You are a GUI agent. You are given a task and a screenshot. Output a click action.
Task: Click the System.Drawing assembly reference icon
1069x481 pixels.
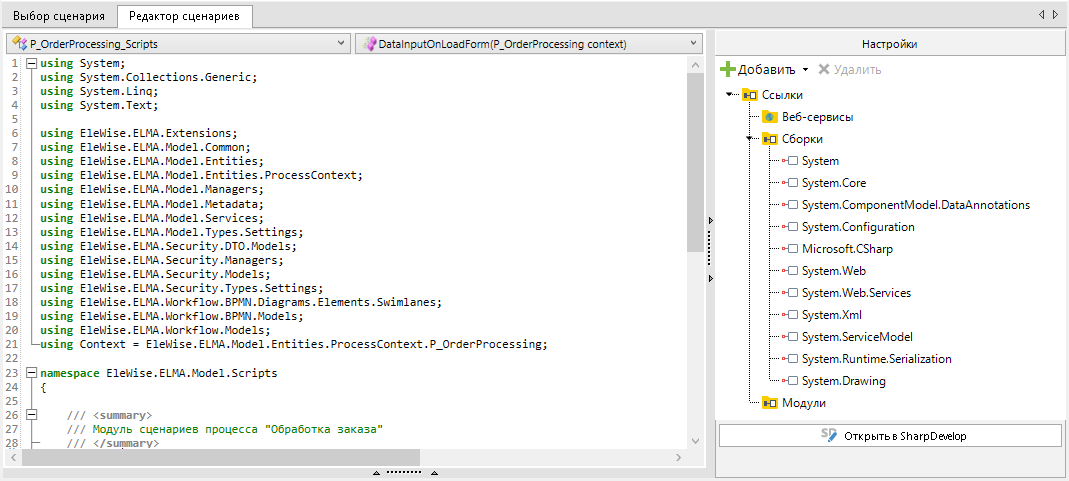[x=790, y=381]
